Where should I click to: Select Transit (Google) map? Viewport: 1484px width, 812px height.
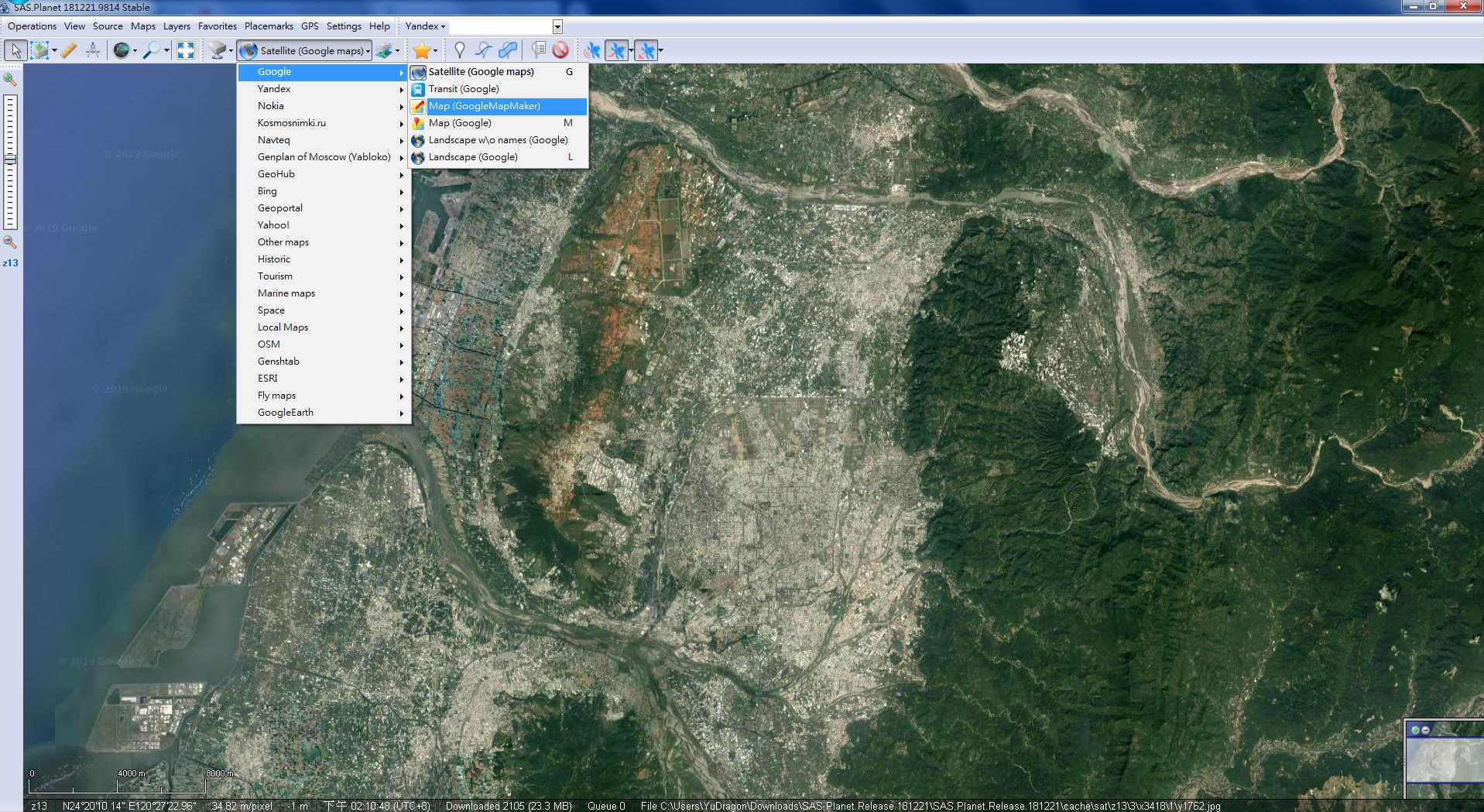[499, 89]
